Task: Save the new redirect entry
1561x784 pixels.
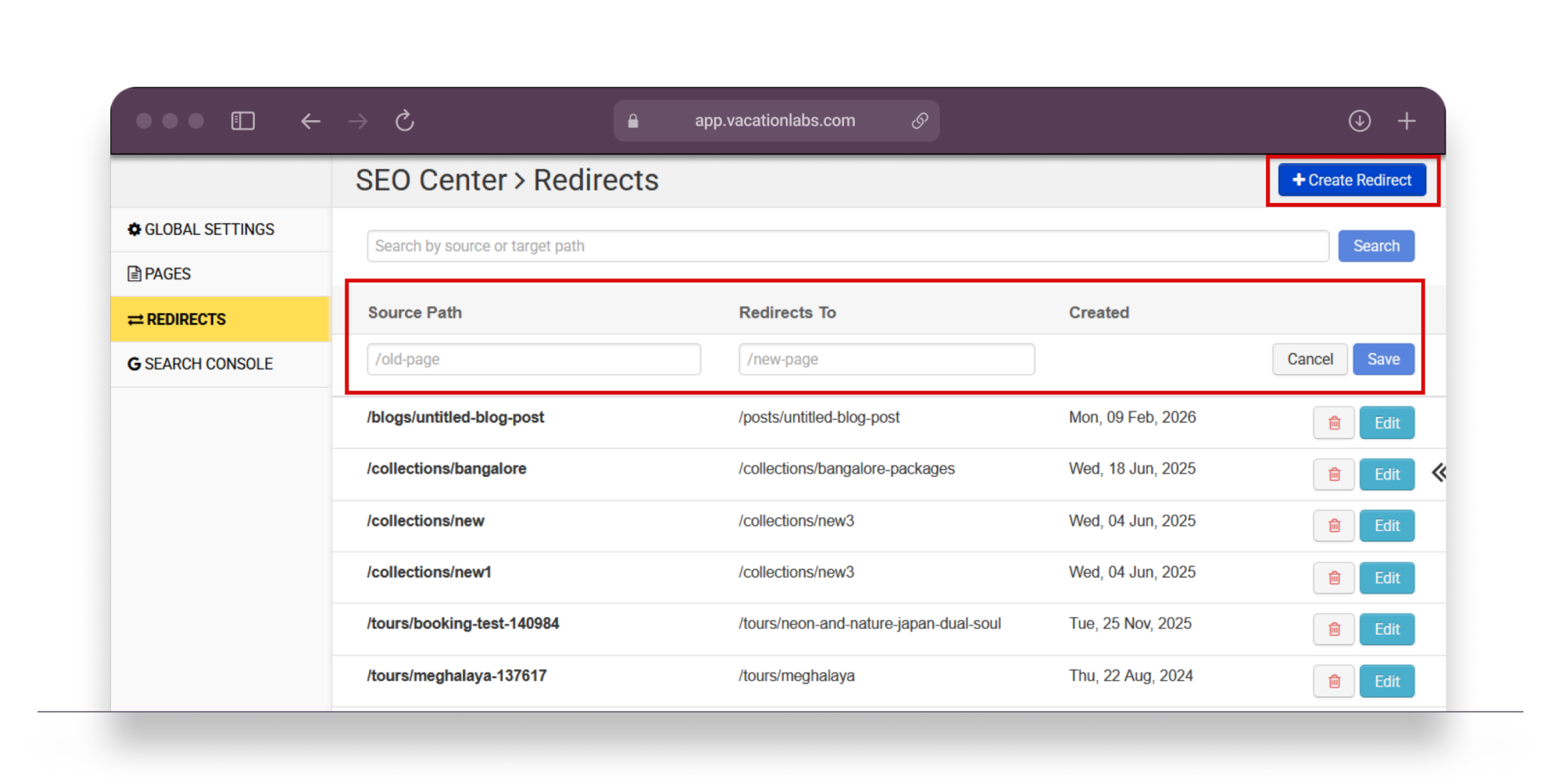Action: pos(1383,359)
